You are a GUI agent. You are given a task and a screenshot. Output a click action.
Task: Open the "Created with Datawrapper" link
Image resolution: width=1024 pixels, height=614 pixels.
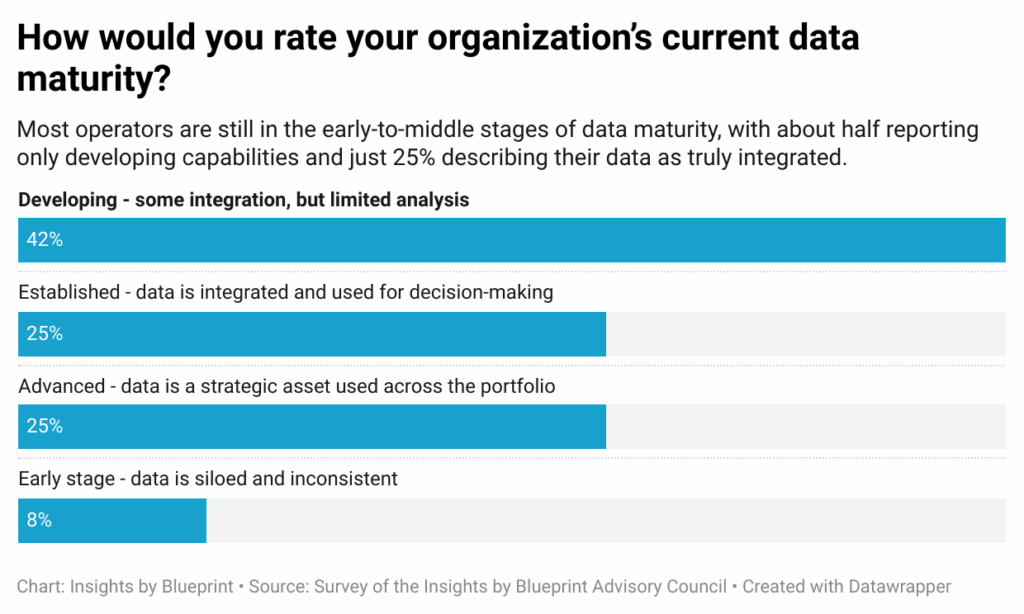(x=846, y=587)
